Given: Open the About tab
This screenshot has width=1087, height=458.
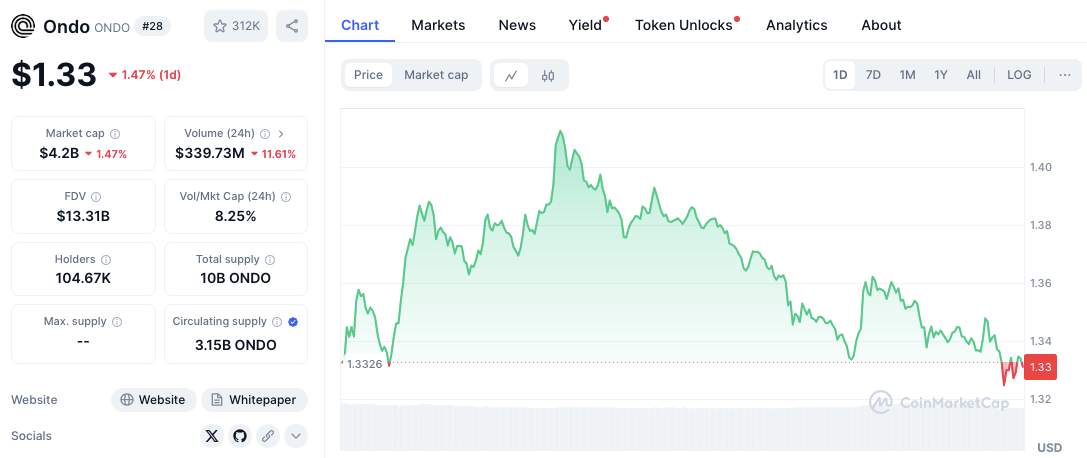Looking at the screenshot, I should [881, 26].
